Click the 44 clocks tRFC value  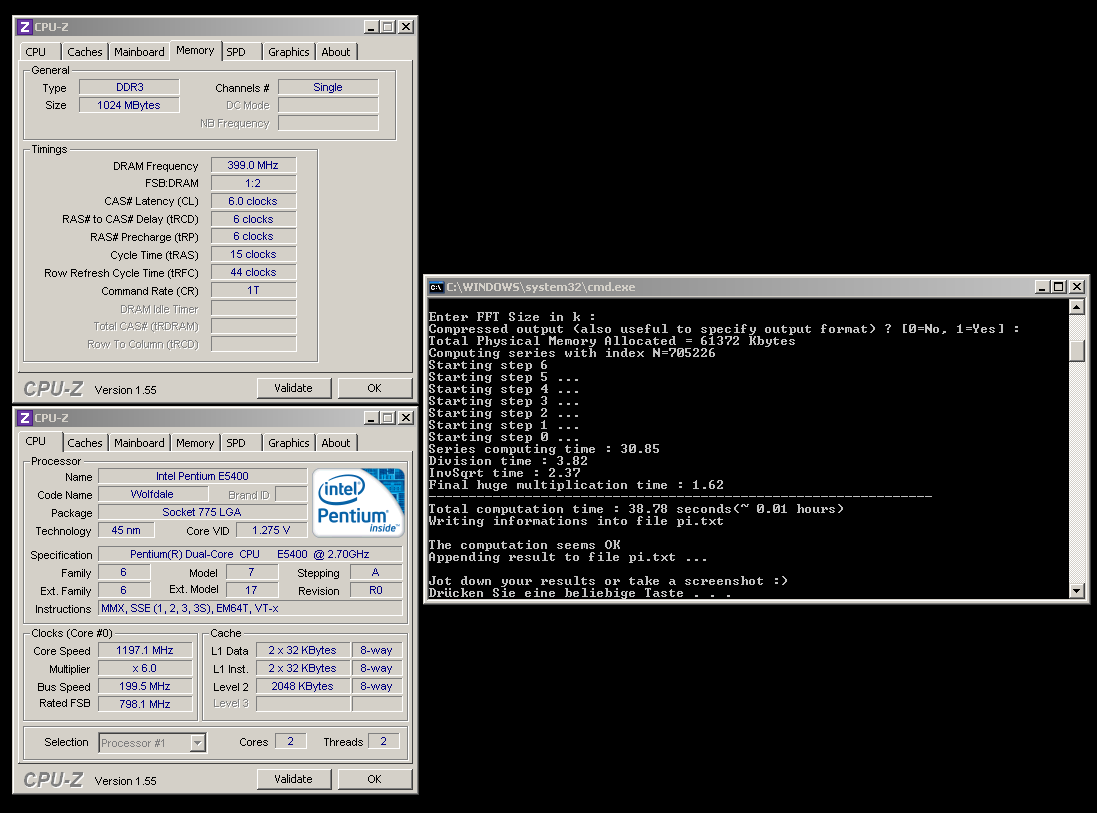click(253, 273)
